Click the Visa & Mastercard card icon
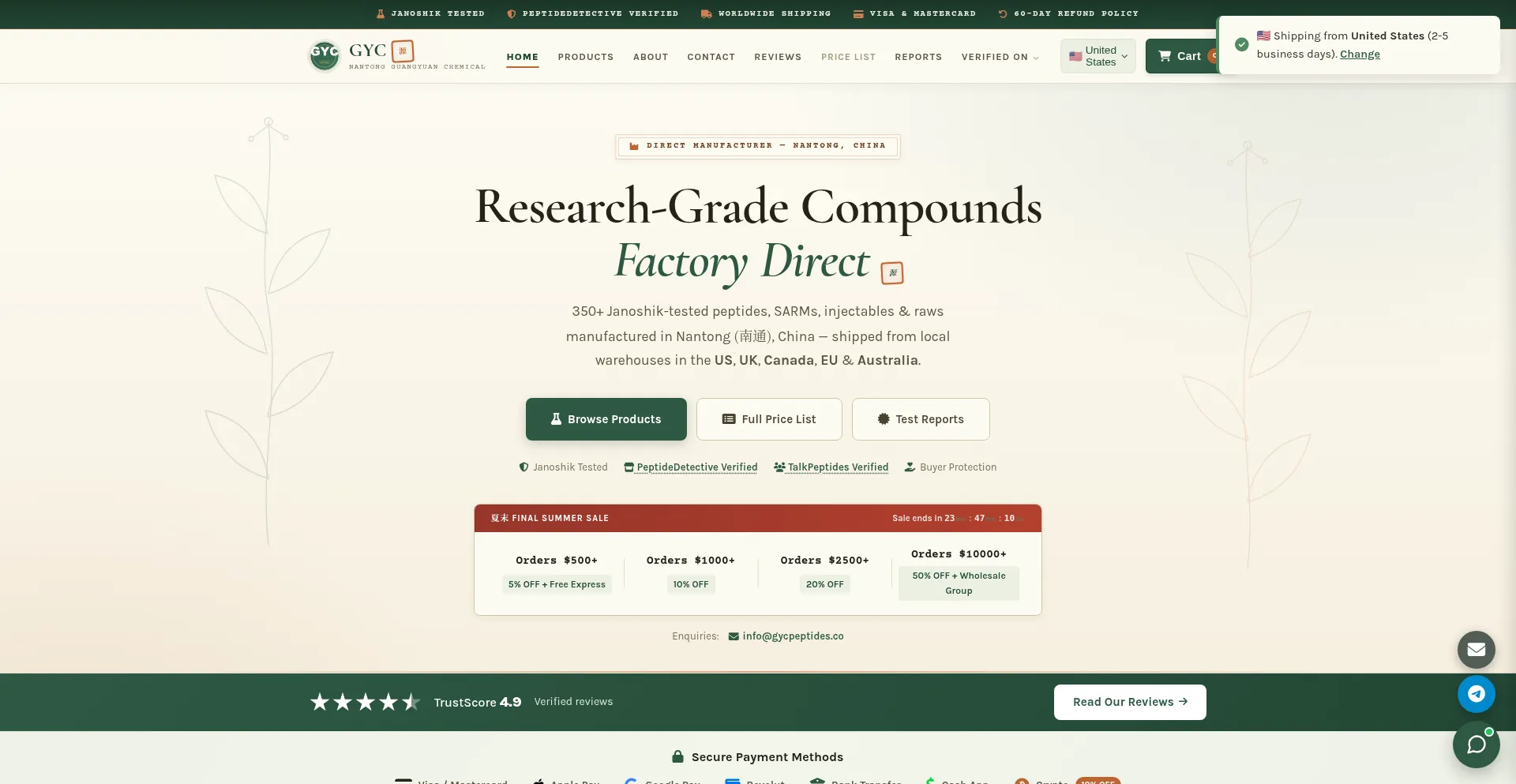The width and height of the screenshot is (1516, 784). tap(858, 13)
